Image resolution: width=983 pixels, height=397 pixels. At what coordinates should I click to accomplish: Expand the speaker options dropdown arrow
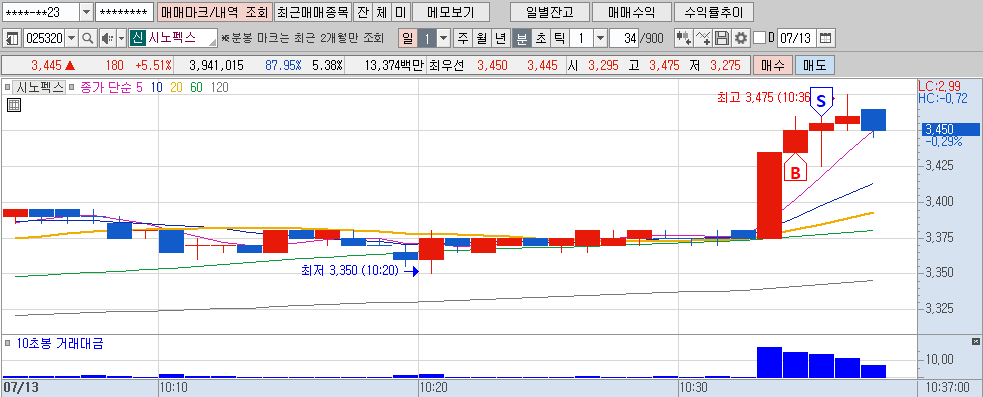coord(121,38)
